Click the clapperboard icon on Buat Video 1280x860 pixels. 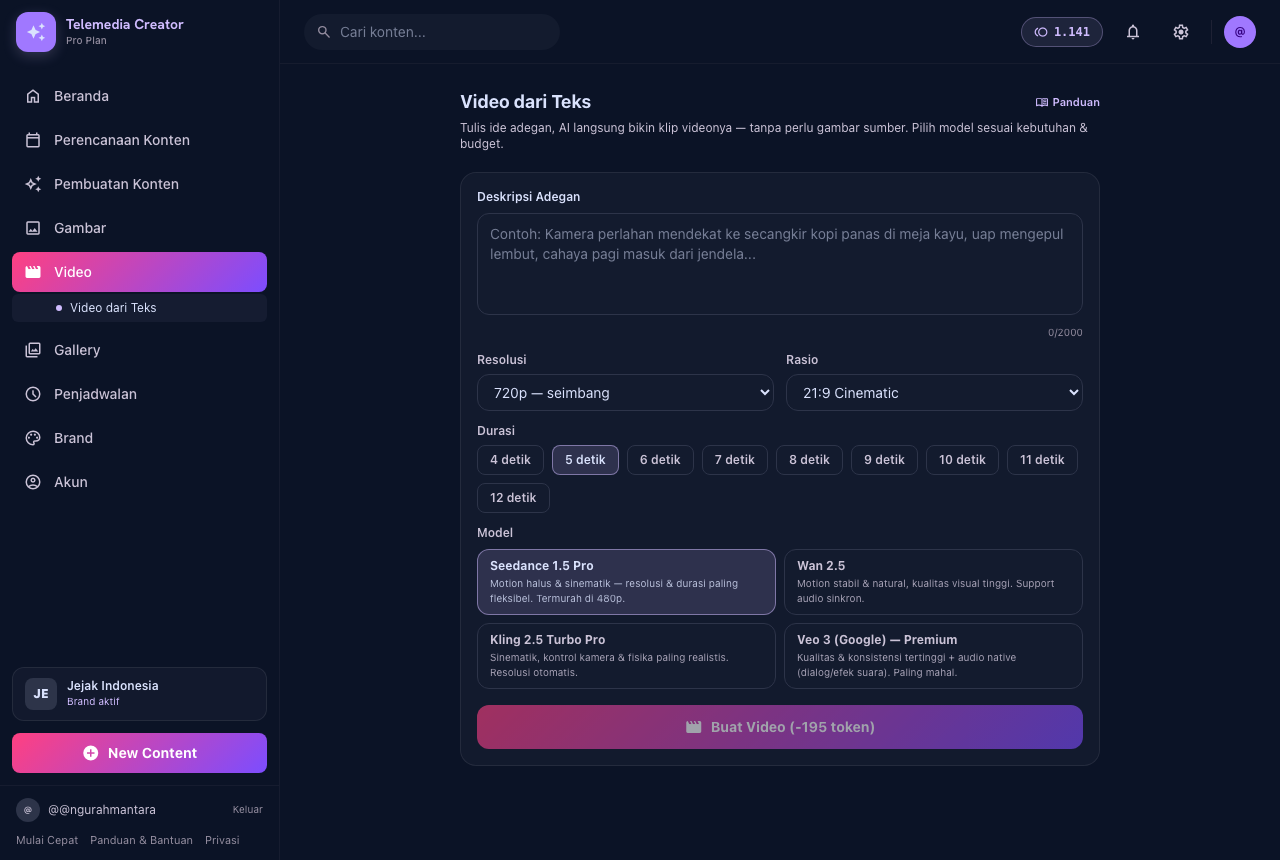[x=694, y=727]
